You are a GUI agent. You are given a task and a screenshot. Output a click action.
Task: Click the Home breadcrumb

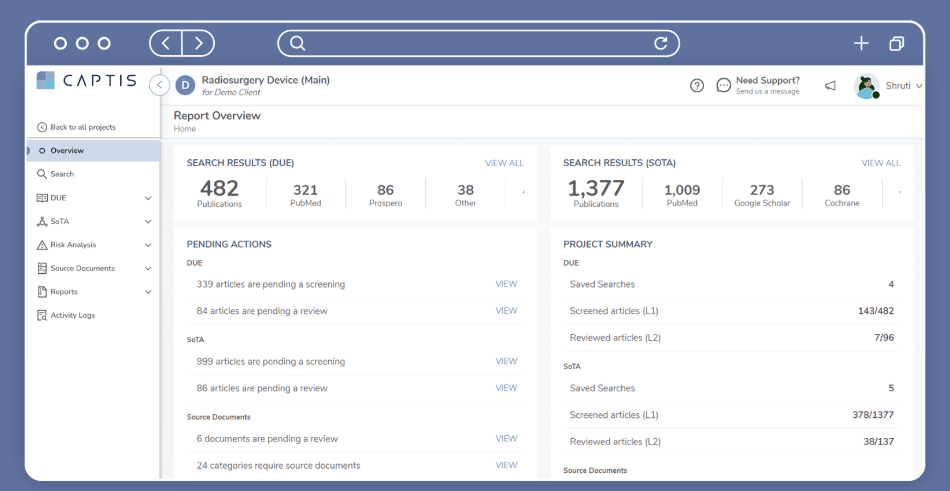(x=185, y=129)
